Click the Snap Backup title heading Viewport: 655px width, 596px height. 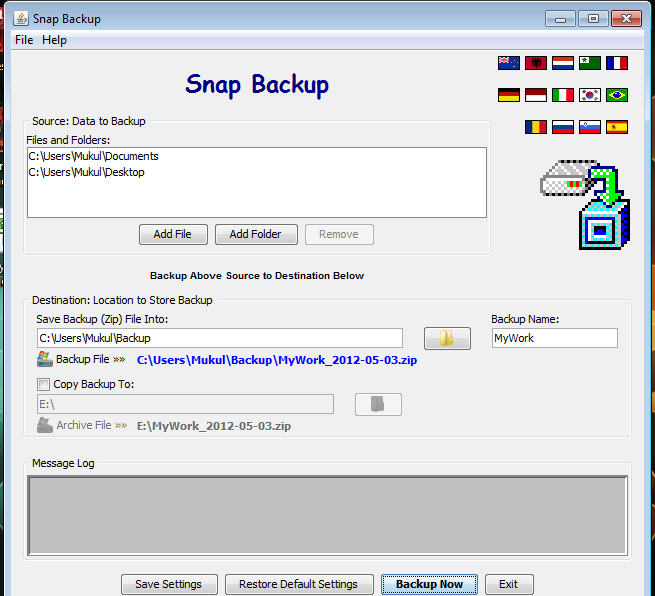pos(257,85)
